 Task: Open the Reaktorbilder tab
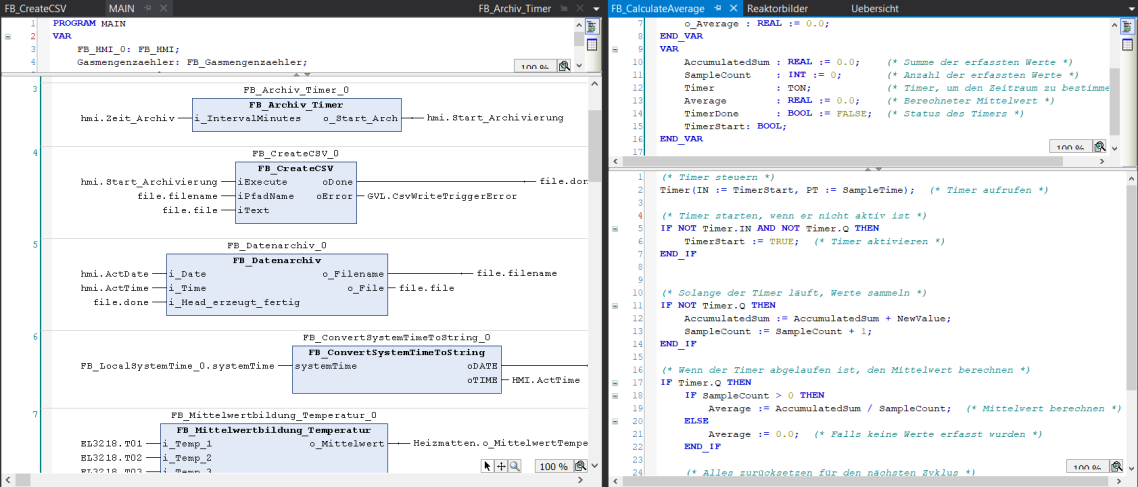(x=779, y=9)
